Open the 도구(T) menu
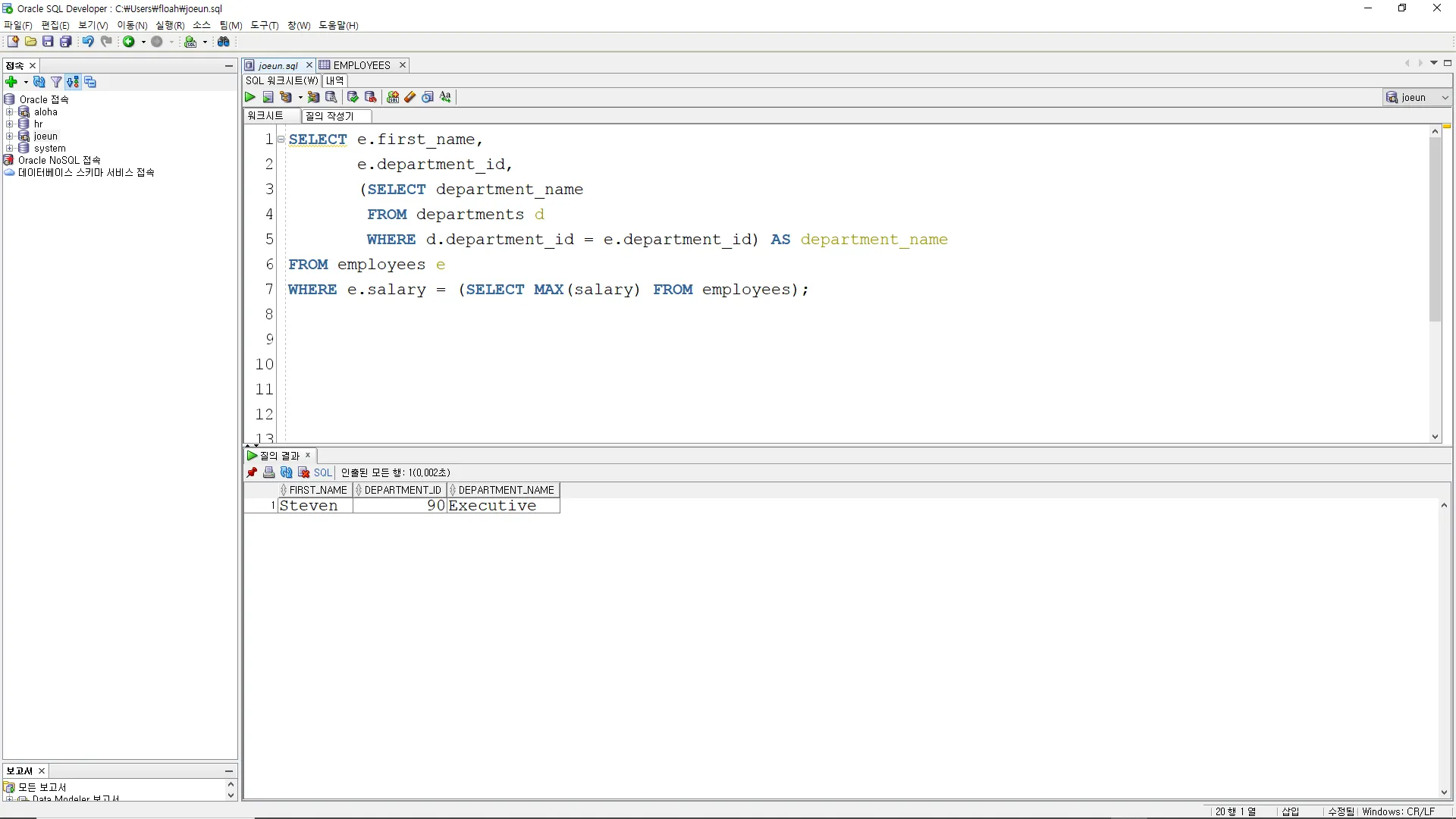The height and width of the screenshot is (819, 1456). 264,25
